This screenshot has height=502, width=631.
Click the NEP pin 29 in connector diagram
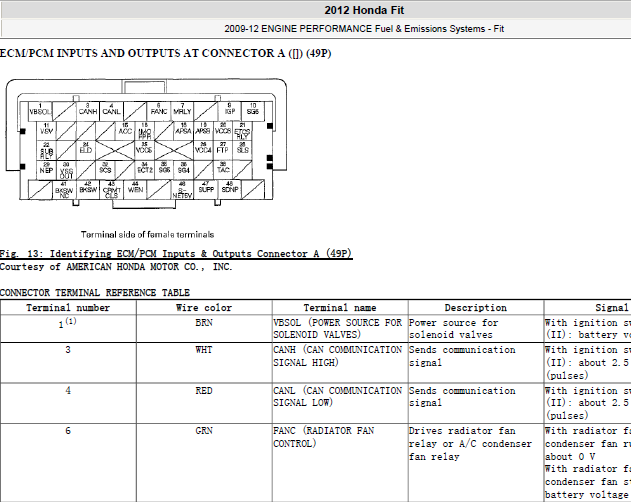pyautogui.click(x=47, y=169)
